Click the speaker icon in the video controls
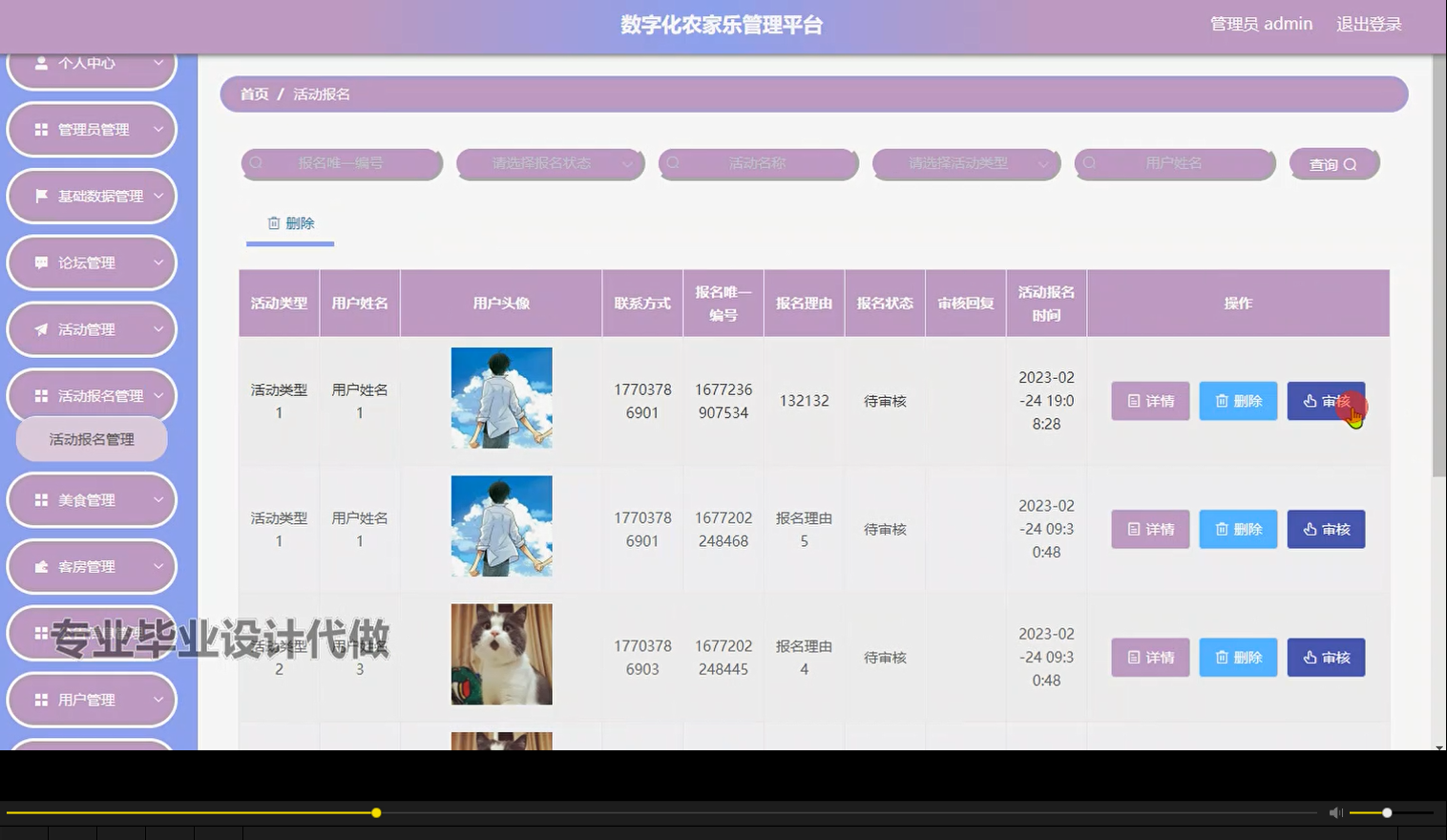1447x840 pixels. pos(1335,812)
